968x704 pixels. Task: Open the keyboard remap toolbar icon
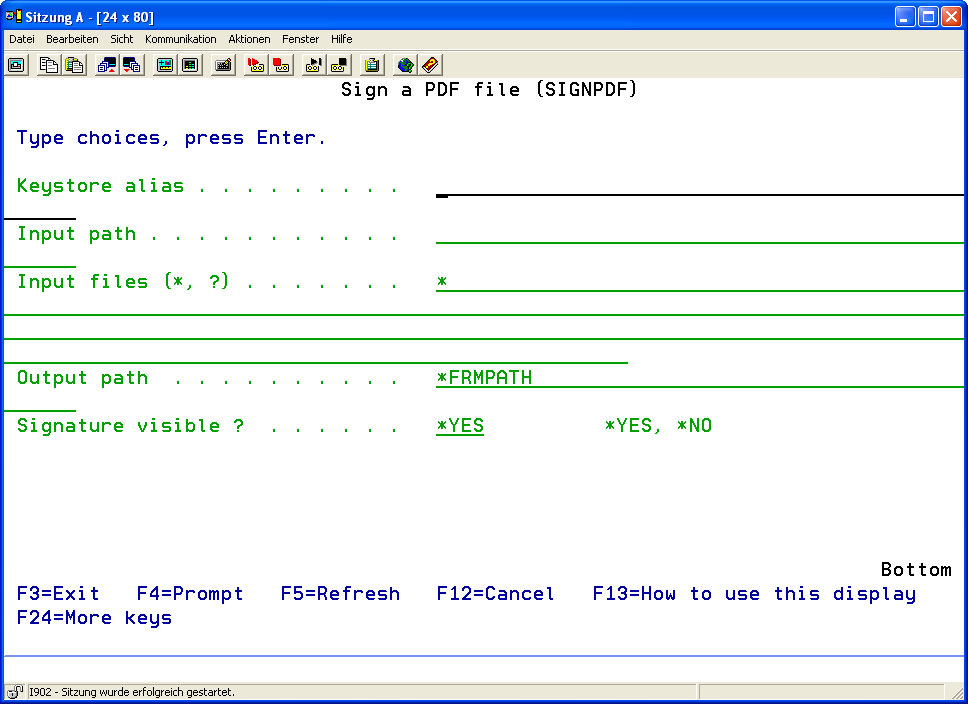point(224,65)
